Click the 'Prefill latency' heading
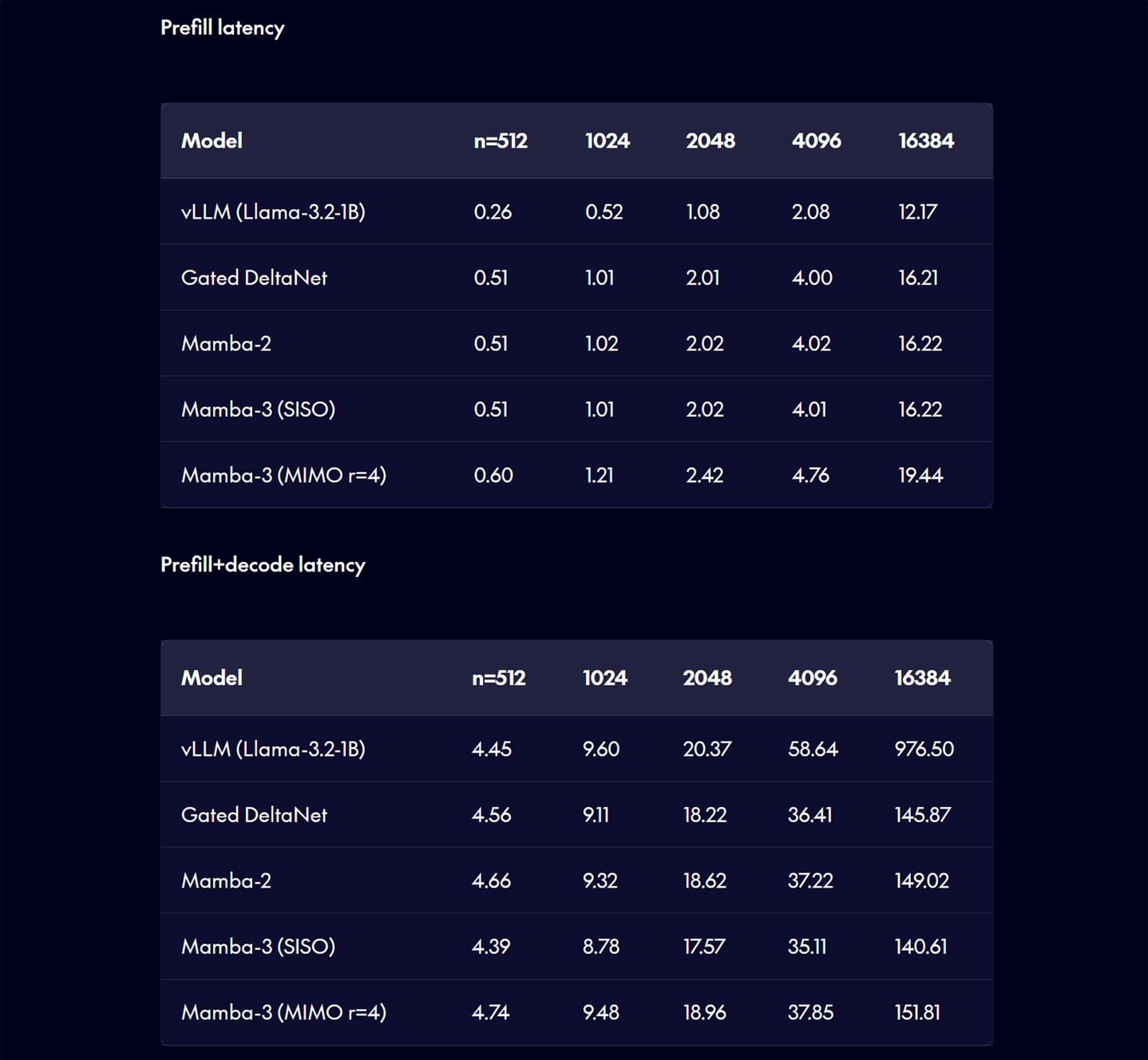This screenshot has height=1060, width=1148. click(x=222, y=28)
